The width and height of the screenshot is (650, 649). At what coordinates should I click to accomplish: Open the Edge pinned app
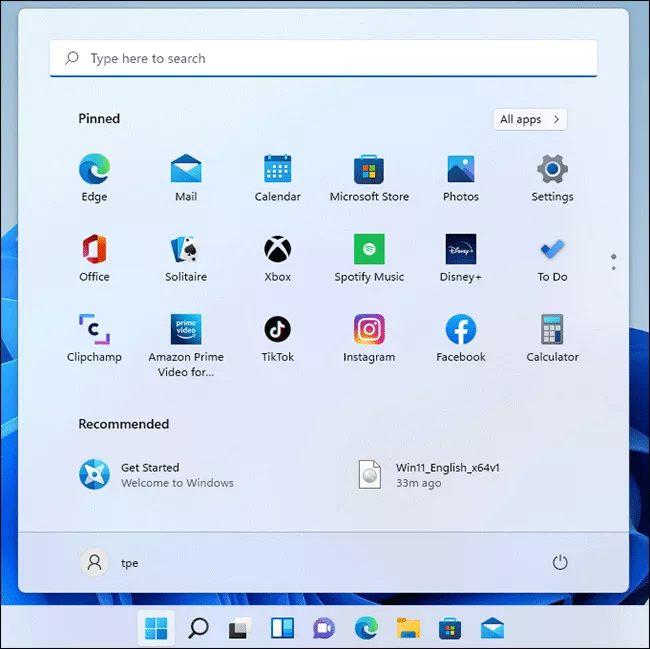pyautogui.click(x=94, y=178)
